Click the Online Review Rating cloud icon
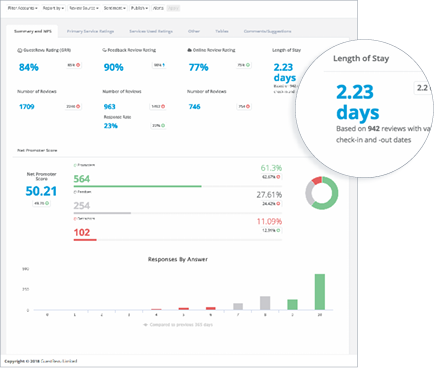The image size is (436, 368). click(189, 50)
